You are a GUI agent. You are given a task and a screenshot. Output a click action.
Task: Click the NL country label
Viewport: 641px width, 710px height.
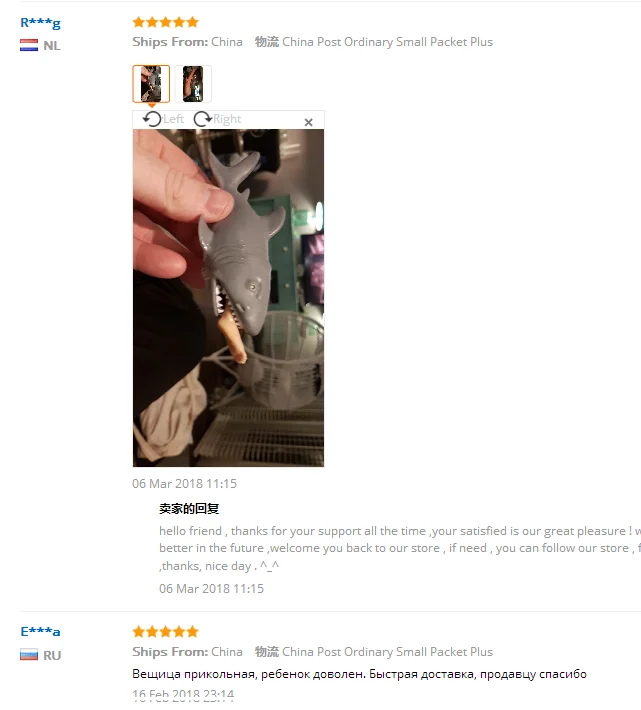click(x=52, y=46)
